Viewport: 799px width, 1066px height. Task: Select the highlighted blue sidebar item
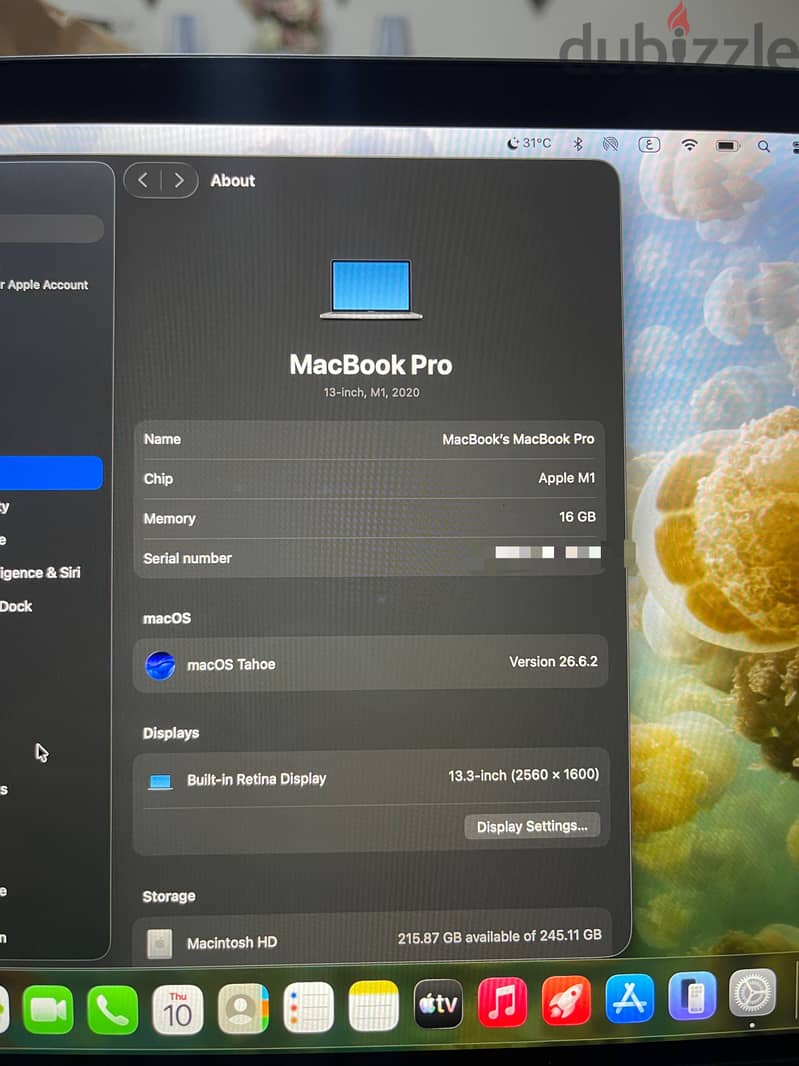51,473
